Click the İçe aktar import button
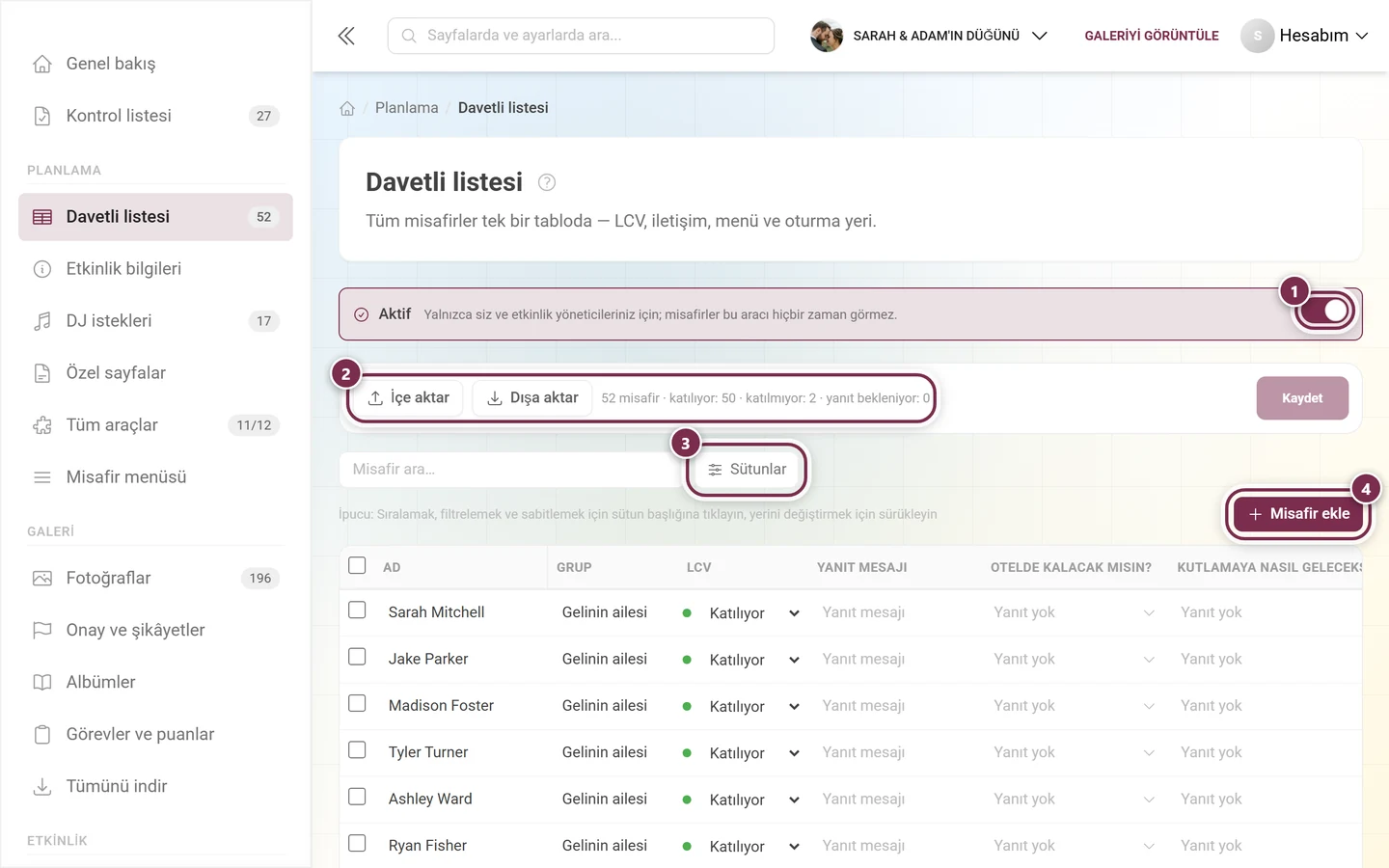1389x868 pixels. (409, 398)
